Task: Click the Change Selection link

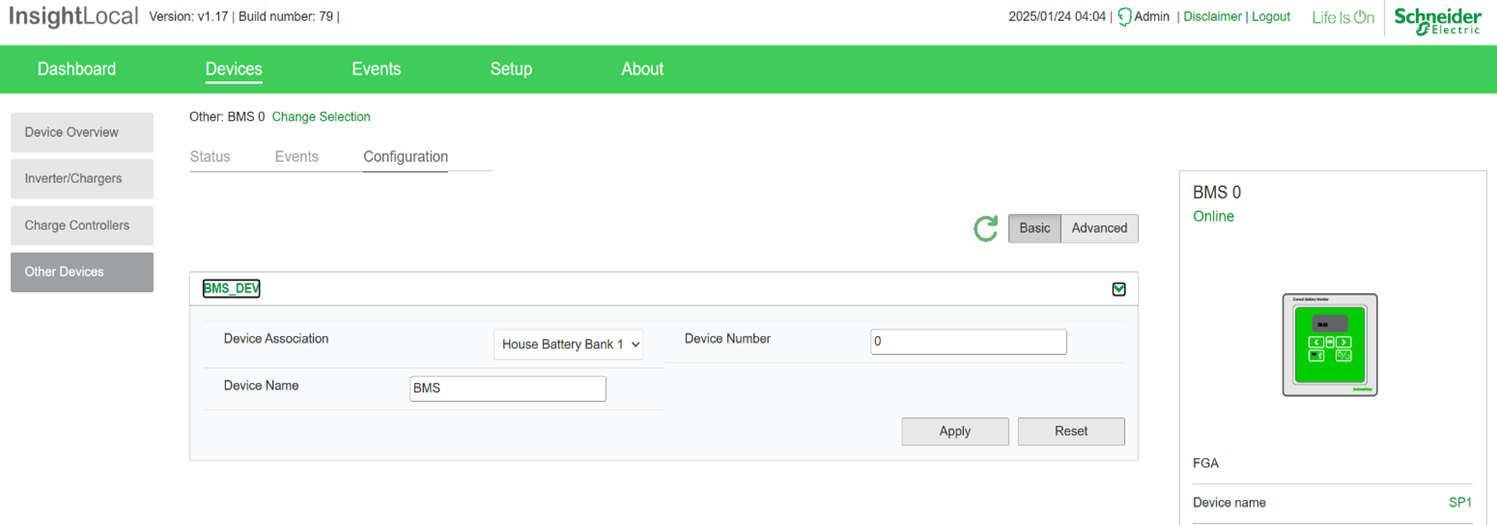Action: pos(321,117)
